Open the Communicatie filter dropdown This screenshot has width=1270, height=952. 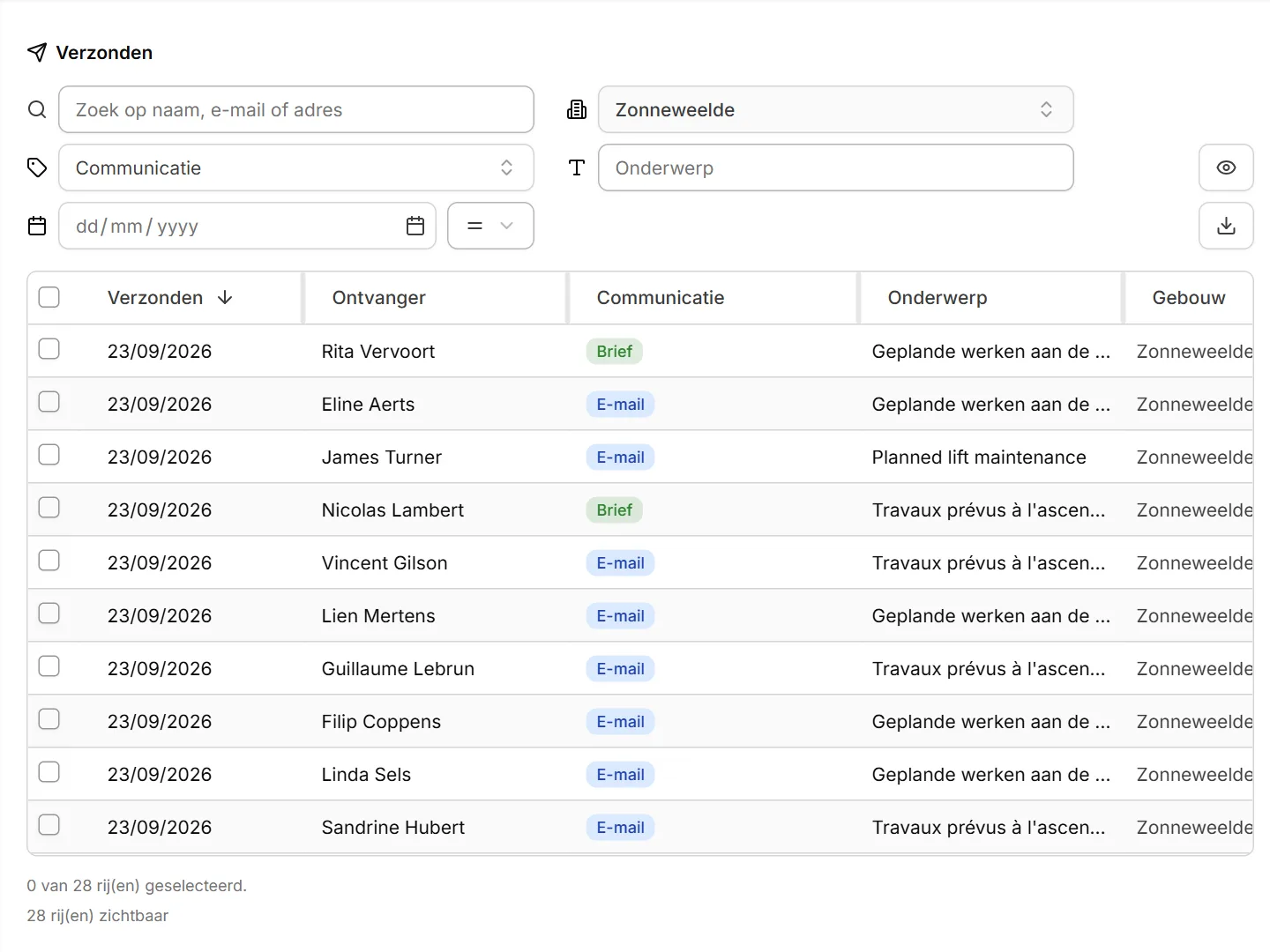click(x=296, y=167)
